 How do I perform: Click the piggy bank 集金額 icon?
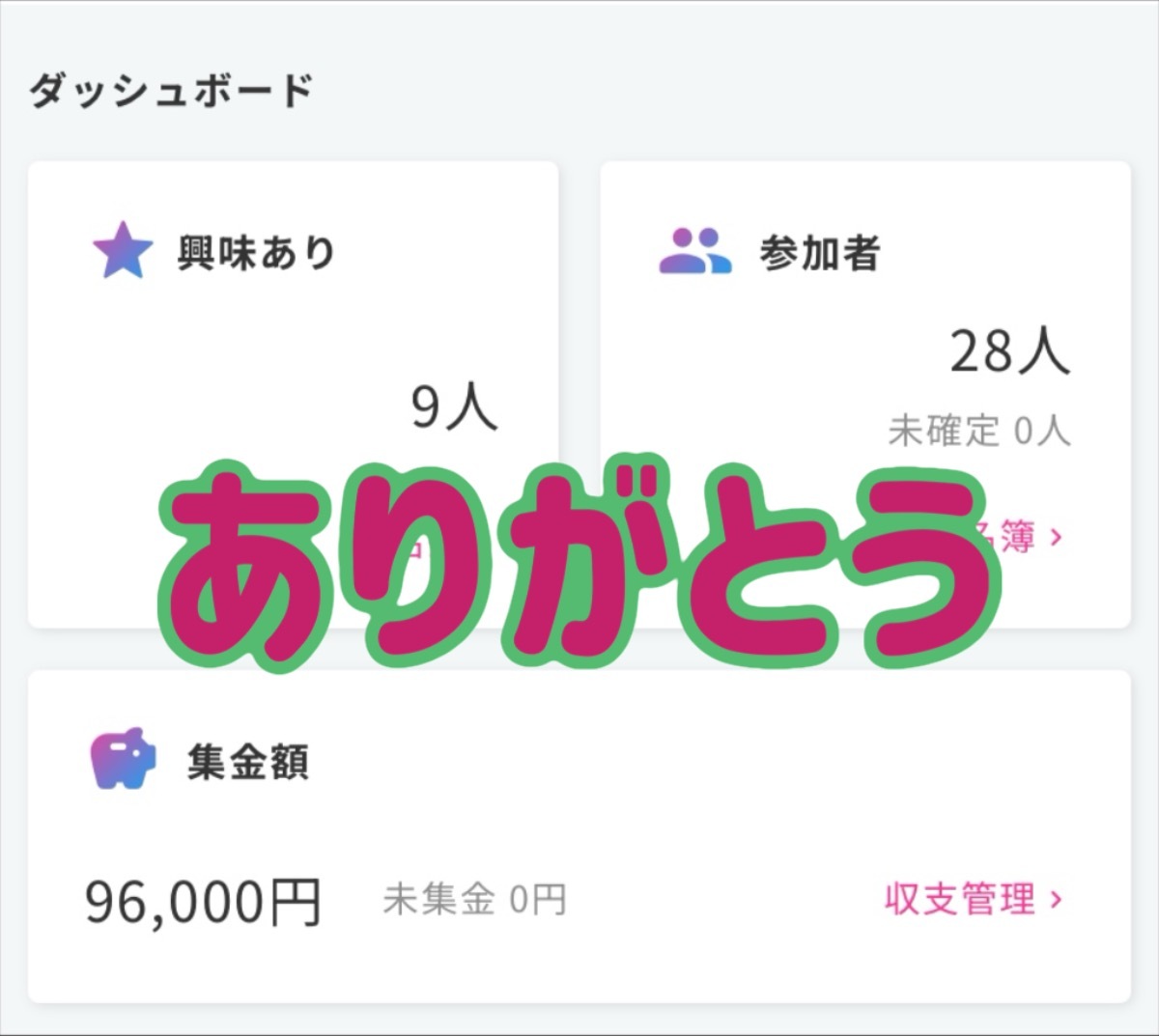(123, 759)
